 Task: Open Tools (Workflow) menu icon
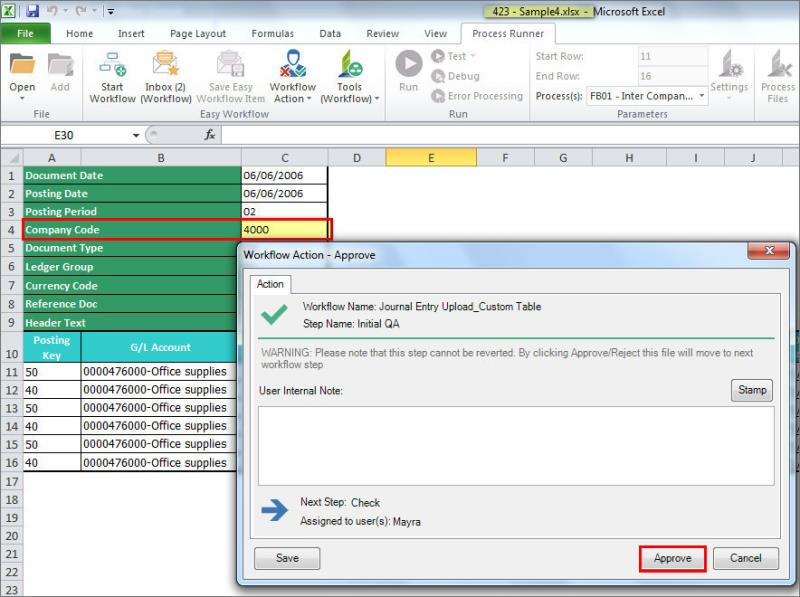click(x=349, y=67)
